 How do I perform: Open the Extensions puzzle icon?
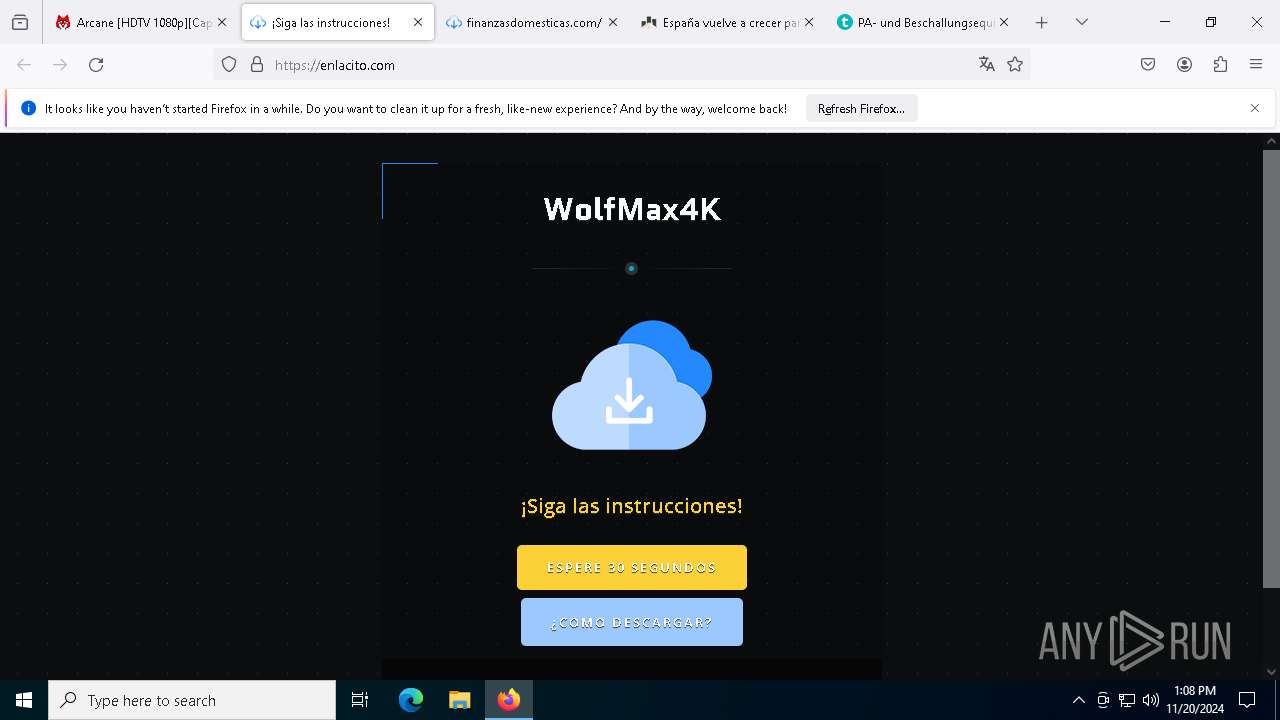click(1220, 65)
